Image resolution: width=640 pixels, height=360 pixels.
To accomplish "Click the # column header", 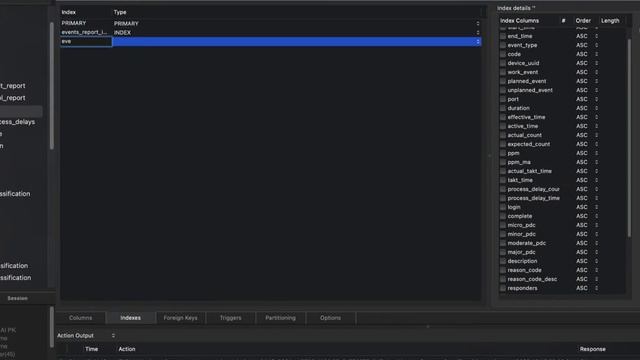I will coord(563,21).
